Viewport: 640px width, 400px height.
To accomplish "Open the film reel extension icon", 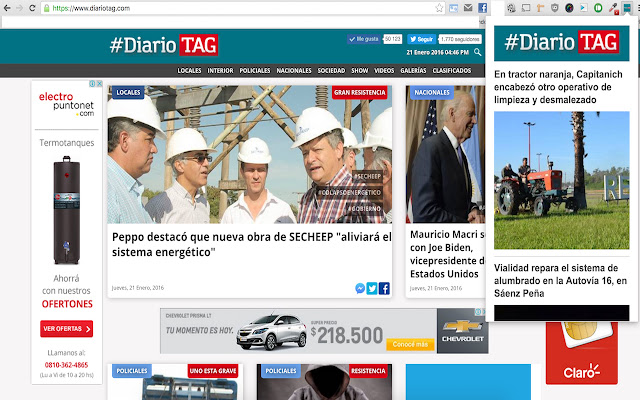I will click(x=511, y=8).
